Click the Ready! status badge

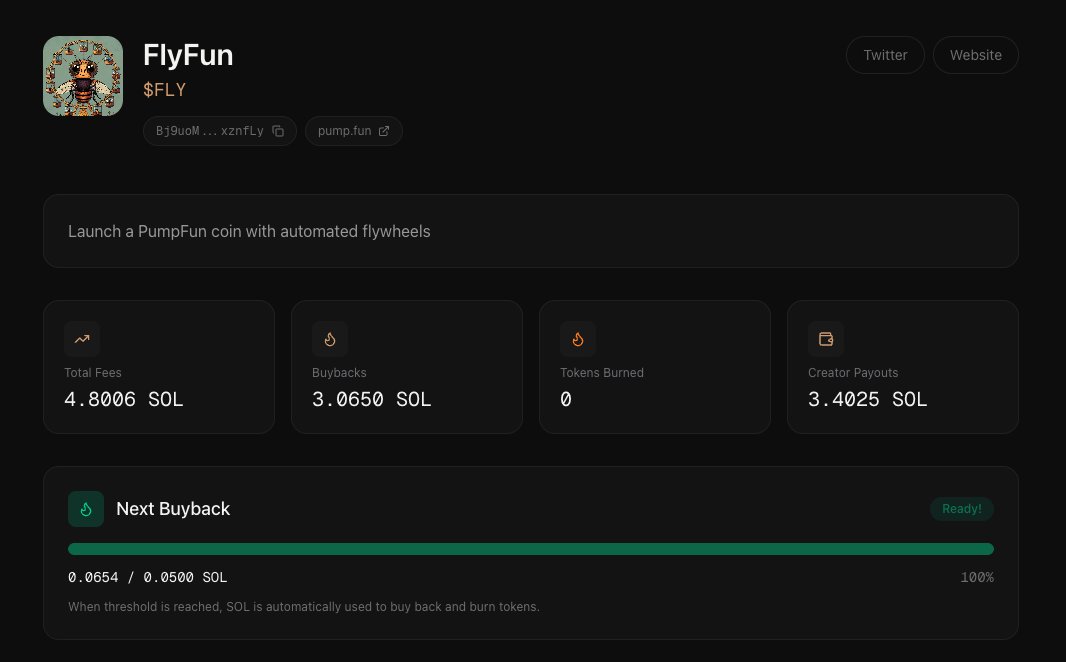[x=962, y=509]
